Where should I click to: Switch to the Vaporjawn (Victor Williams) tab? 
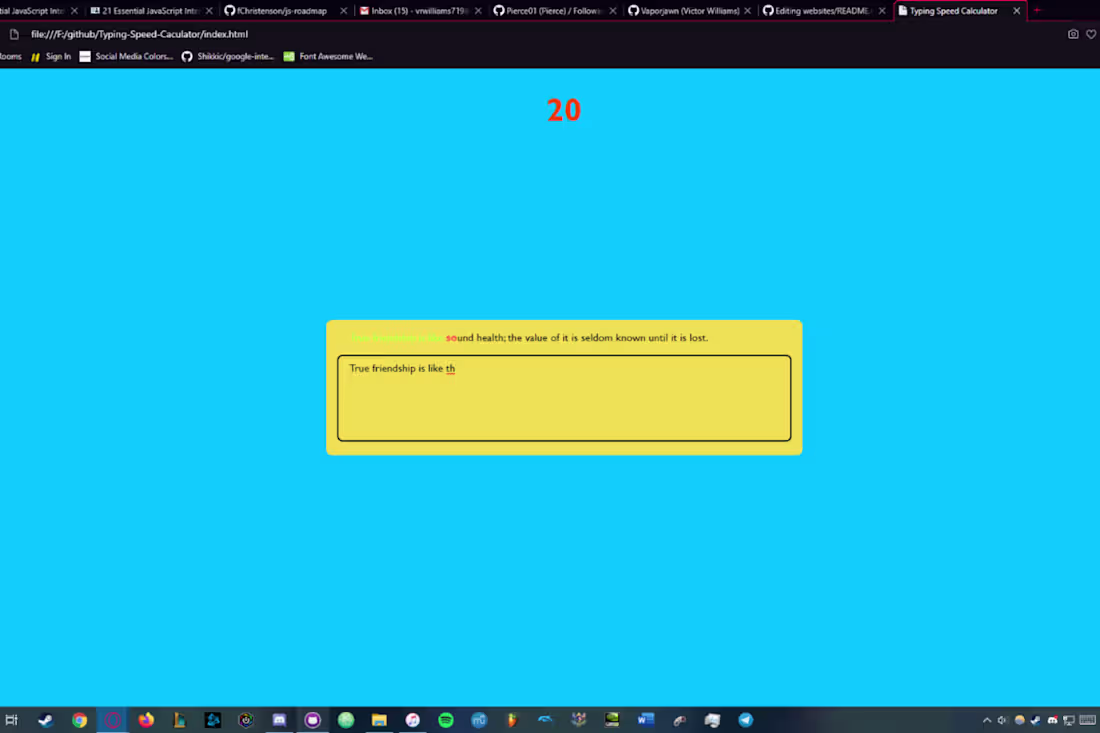[x=689, y=11]
